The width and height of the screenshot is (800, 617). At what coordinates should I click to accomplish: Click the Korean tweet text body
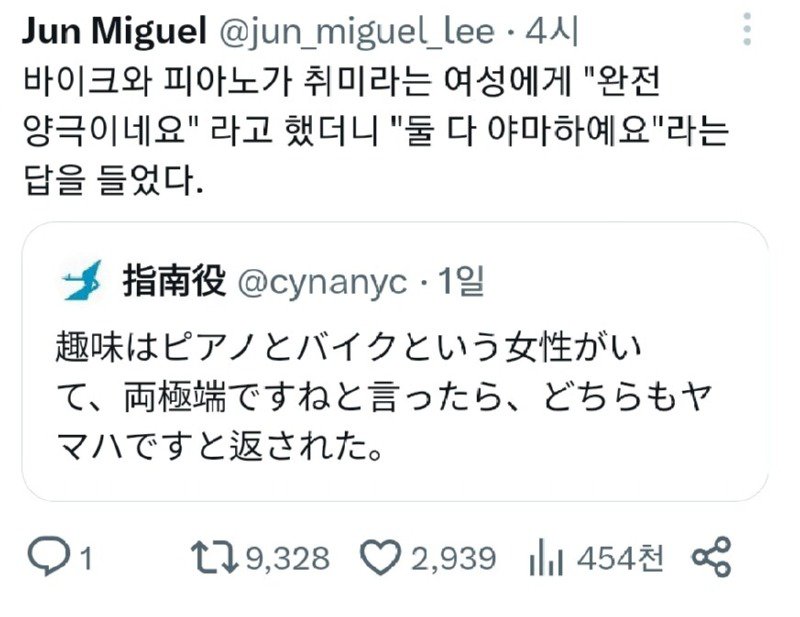(380, 131)
